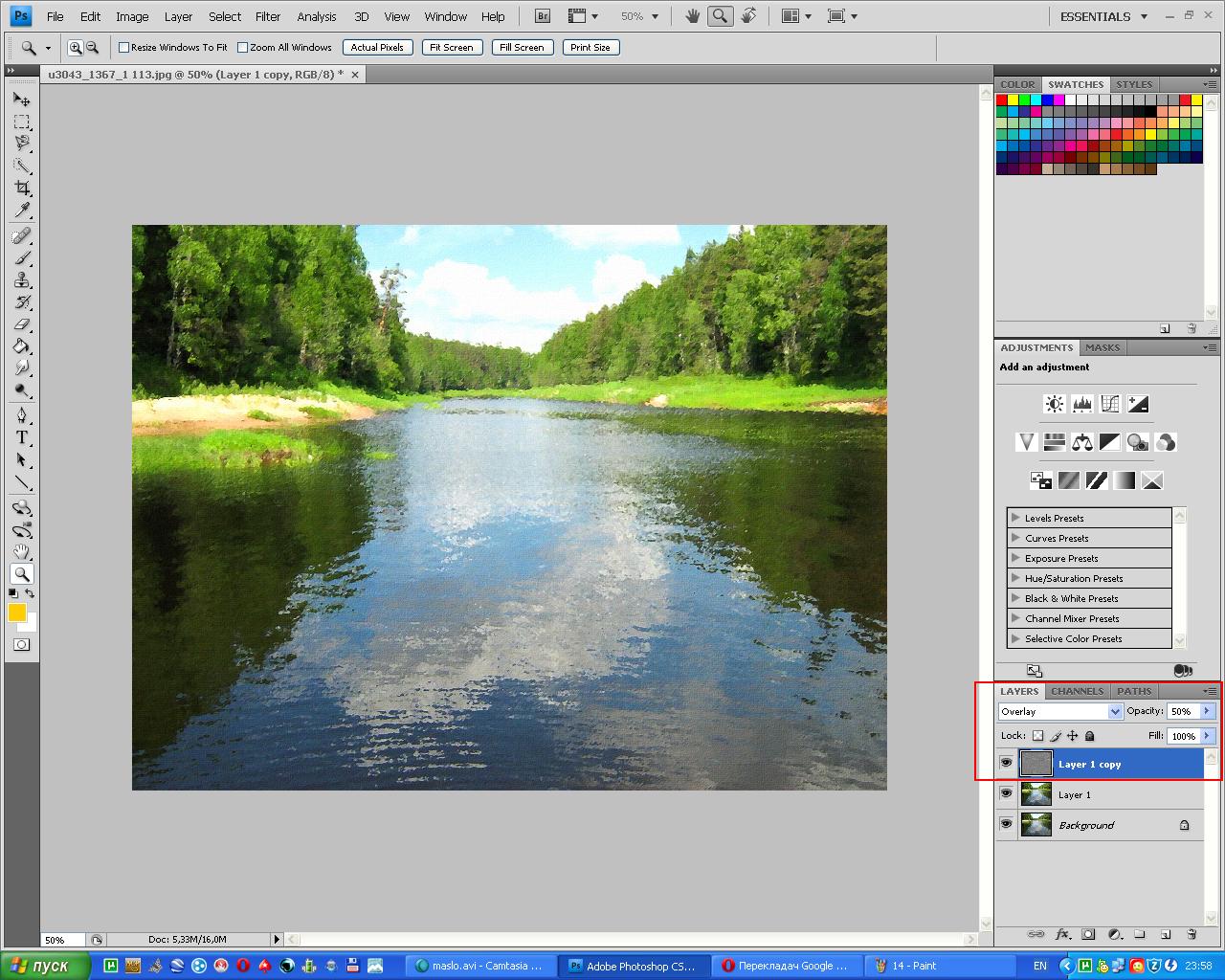Select the Eyedropper tool

(22, 211)
